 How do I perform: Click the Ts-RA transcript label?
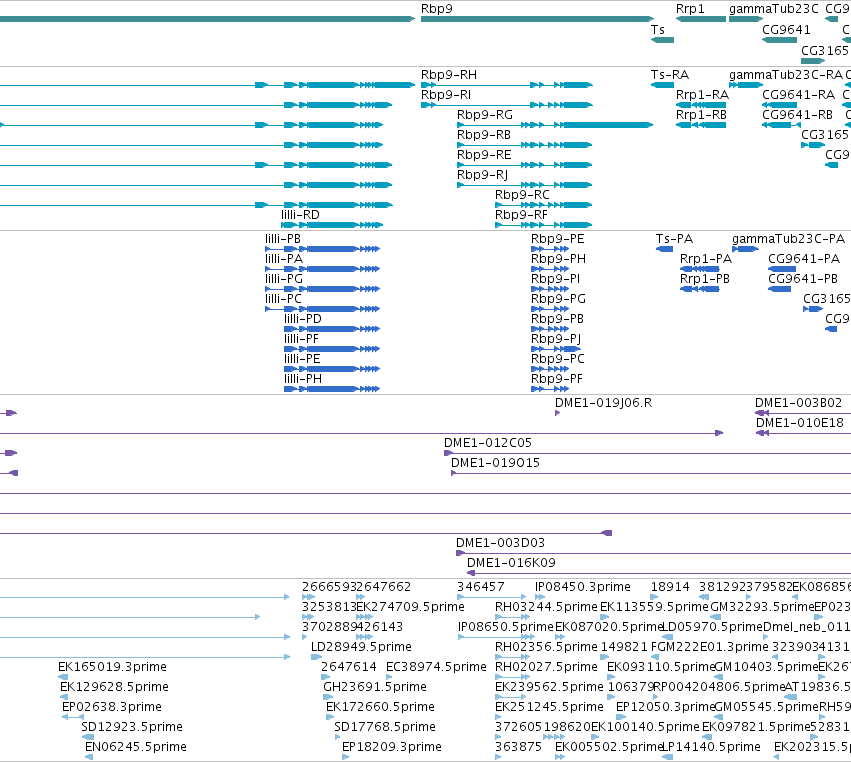click(x=670, y=74)
